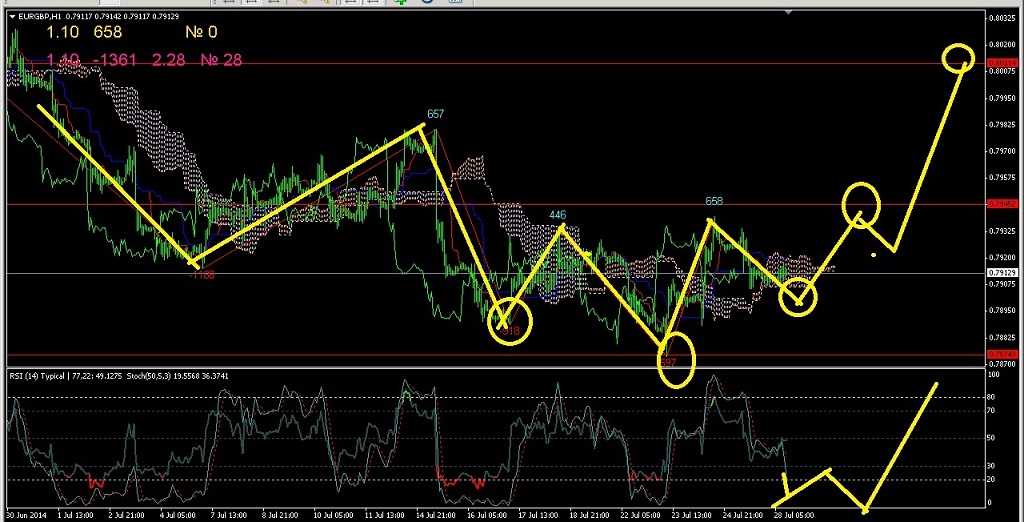Click the chart shift triangle marker at top
The image size is (1024, 522).
tap(792, 14)
